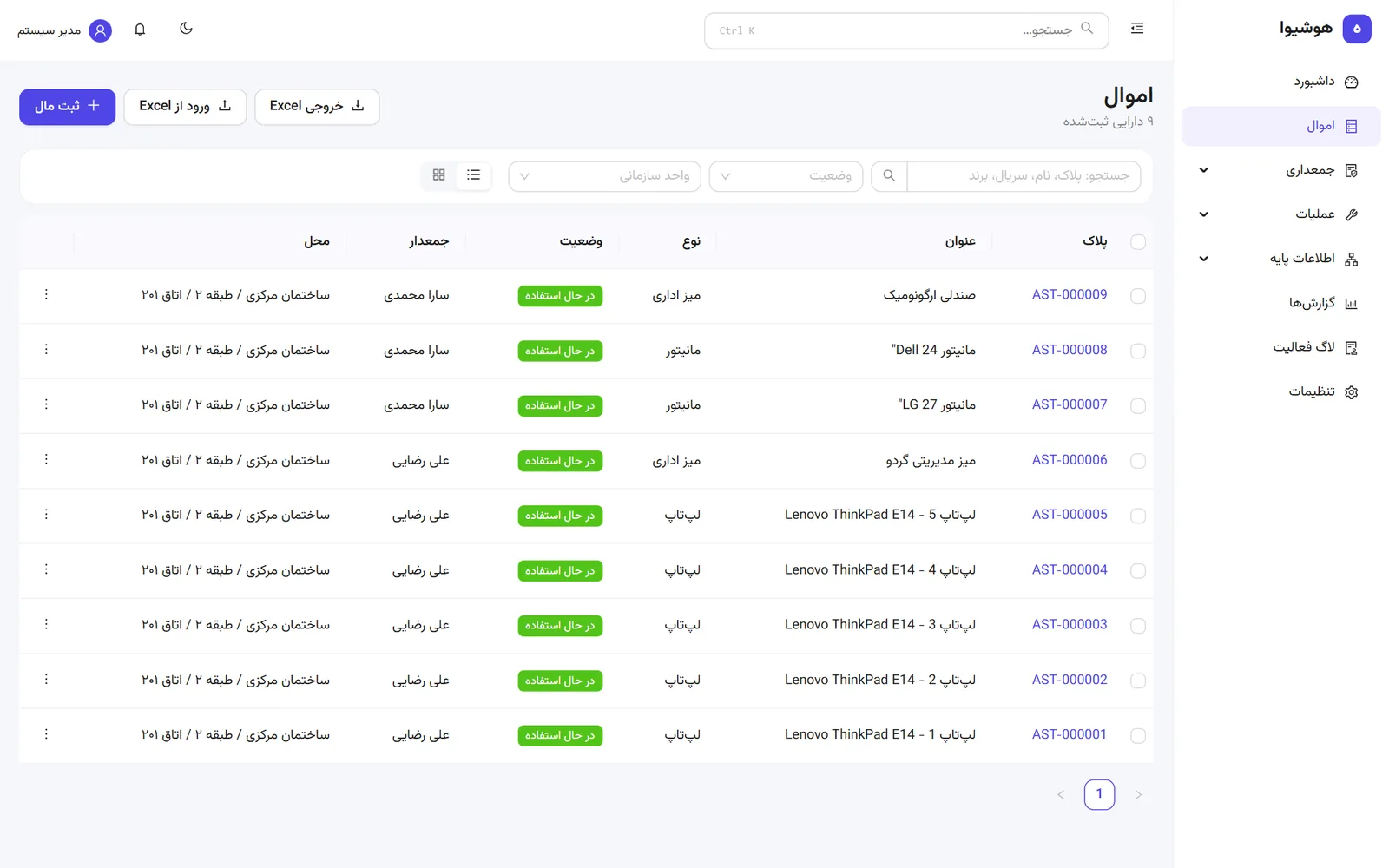Open the واحد سازمانی filter dropdown
1389x868 pixels.
[x=605, y=176]
